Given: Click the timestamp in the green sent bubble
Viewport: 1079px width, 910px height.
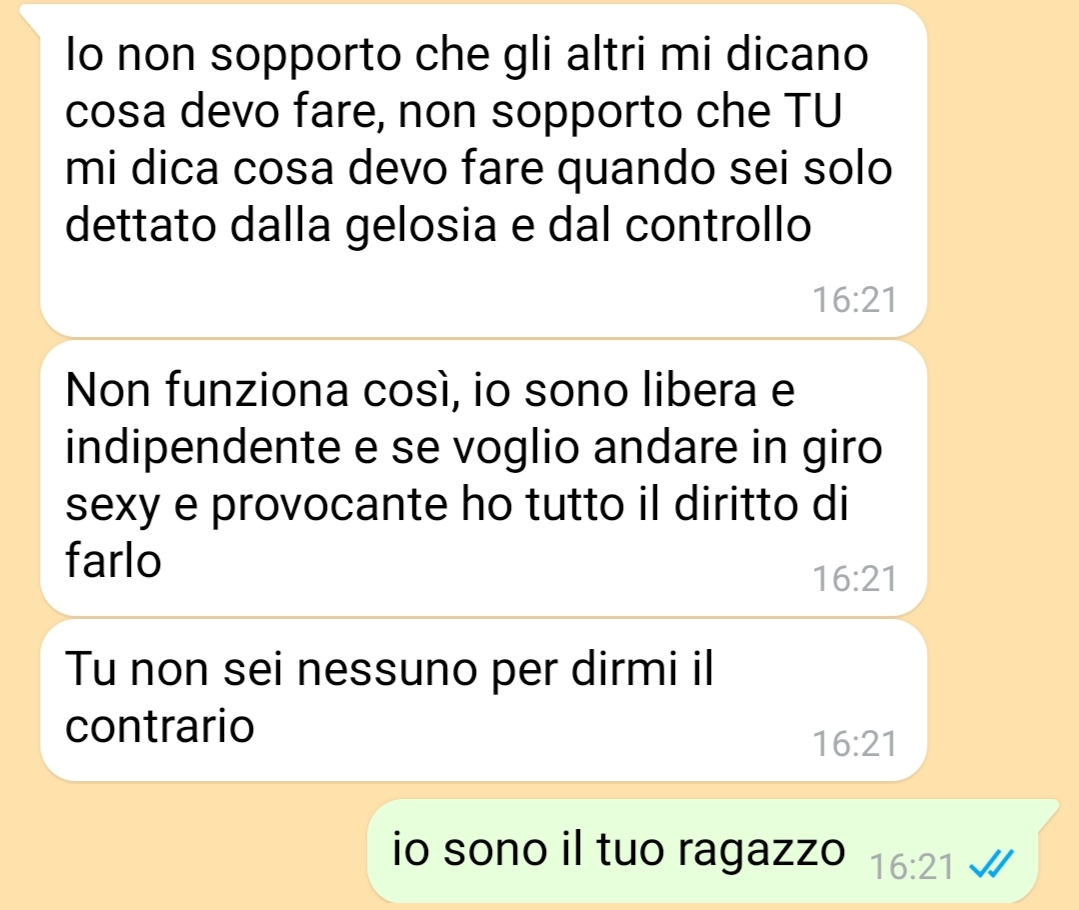Looking at the screenshot, I should click(912, 867).
